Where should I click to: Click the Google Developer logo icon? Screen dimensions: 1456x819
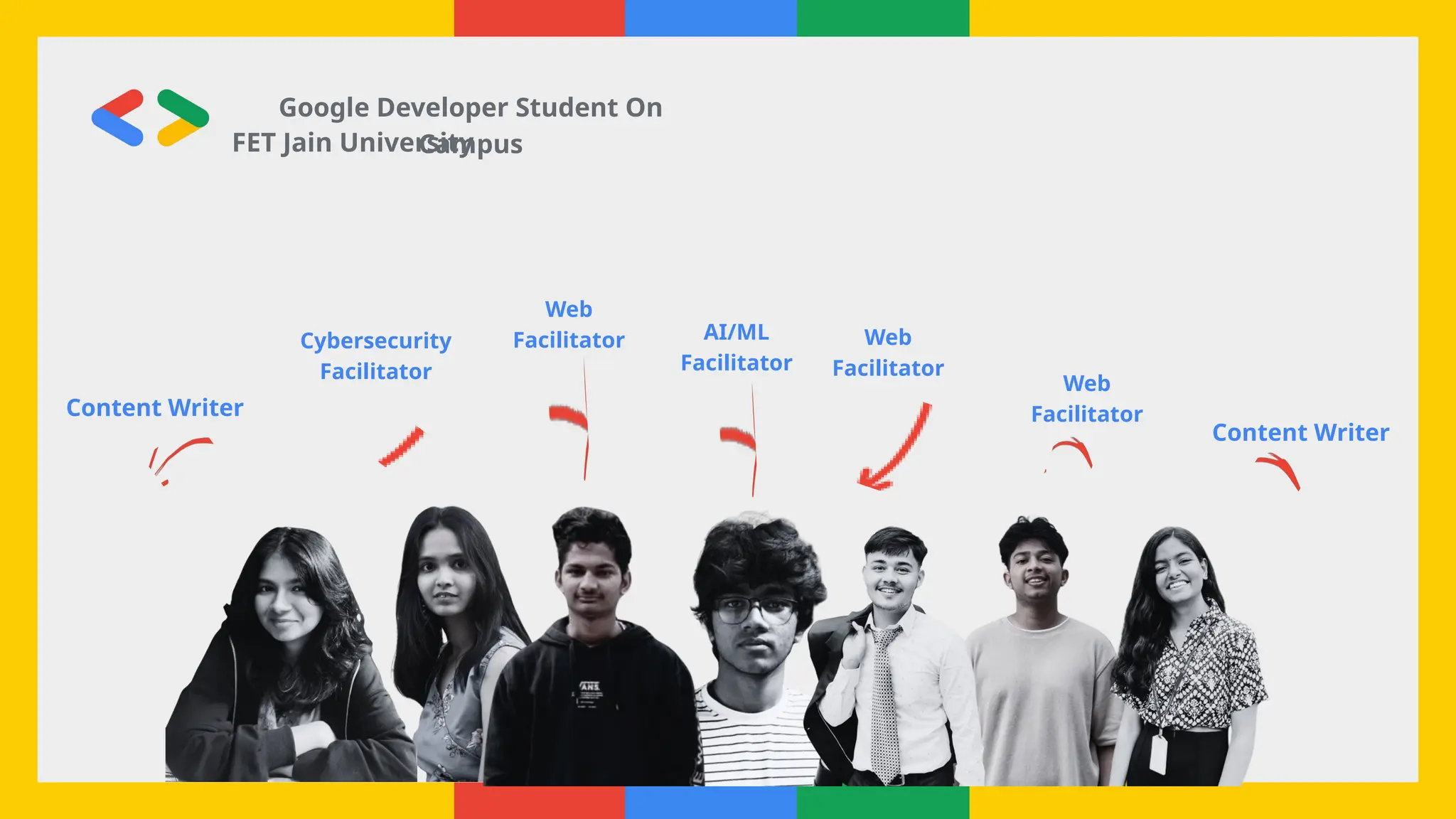click(x=150, y=118)
